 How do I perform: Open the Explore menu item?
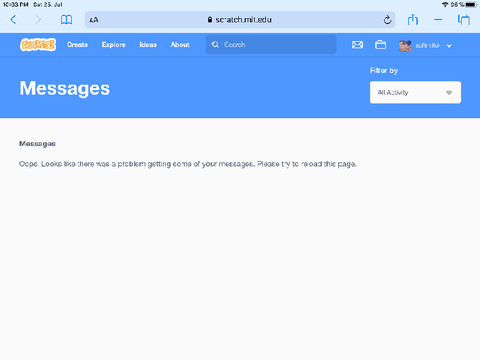[114, 45]
